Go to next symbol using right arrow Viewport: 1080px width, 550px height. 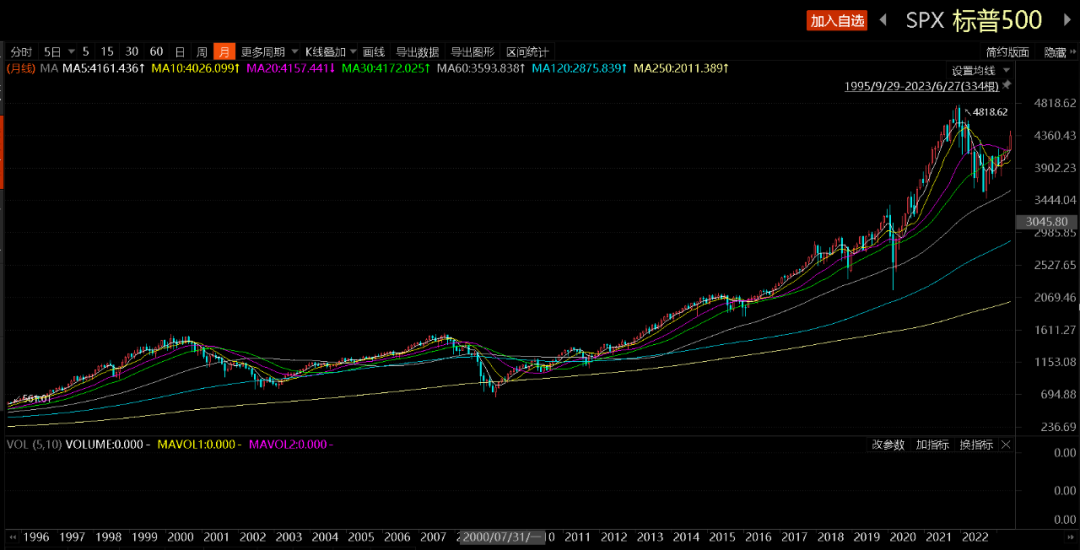click(x=1068, y=21)
